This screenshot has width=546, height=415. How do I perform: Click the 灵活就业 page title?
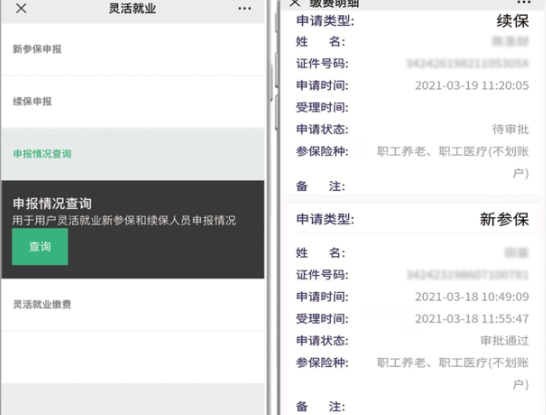[x=132, y=8]
